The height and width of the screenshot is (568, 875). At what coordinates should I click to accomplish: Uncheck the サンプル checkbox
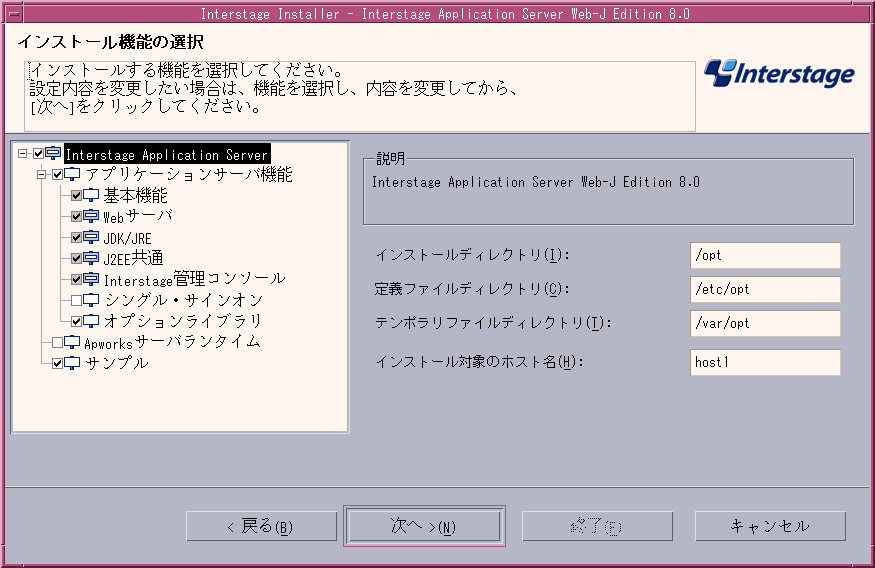[x=57, y=363]
